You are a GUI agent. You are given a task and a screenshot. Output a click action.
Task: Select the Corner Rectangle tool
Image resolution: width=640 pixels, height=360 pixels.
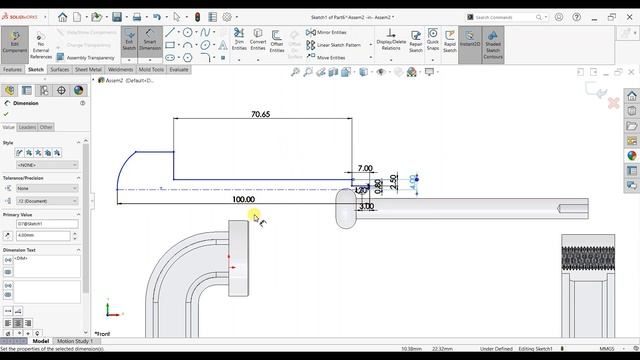coord(170,45)
